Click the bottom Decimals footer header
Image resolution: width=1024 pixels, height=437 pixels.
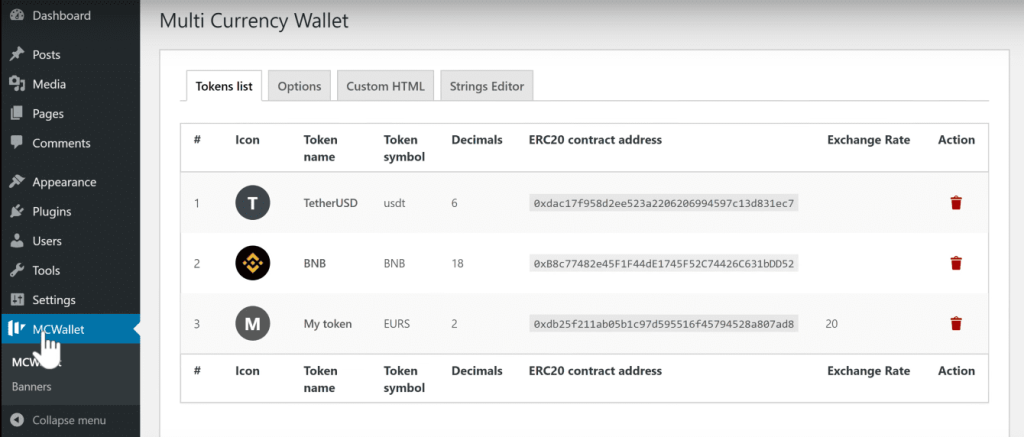pyautogui.click(x=477, y=371)
